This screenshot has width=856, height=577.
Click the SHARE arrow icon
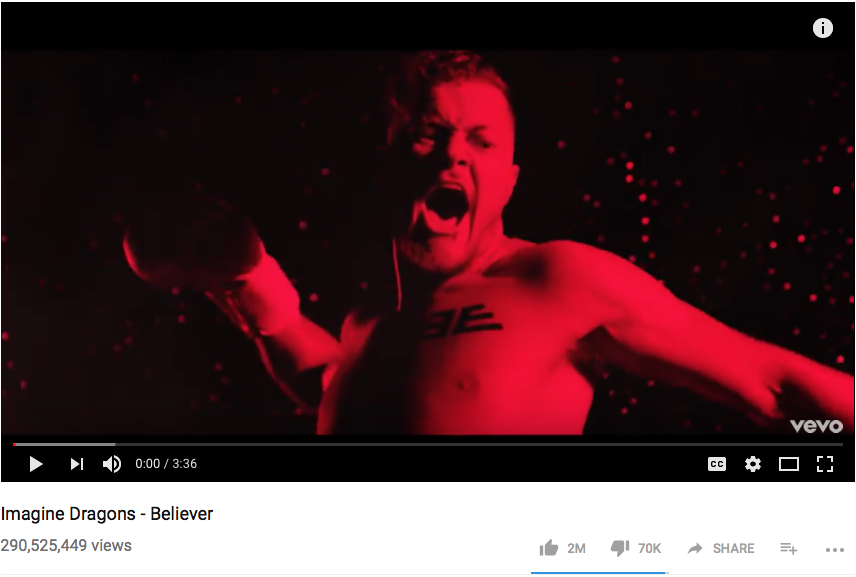695,548
